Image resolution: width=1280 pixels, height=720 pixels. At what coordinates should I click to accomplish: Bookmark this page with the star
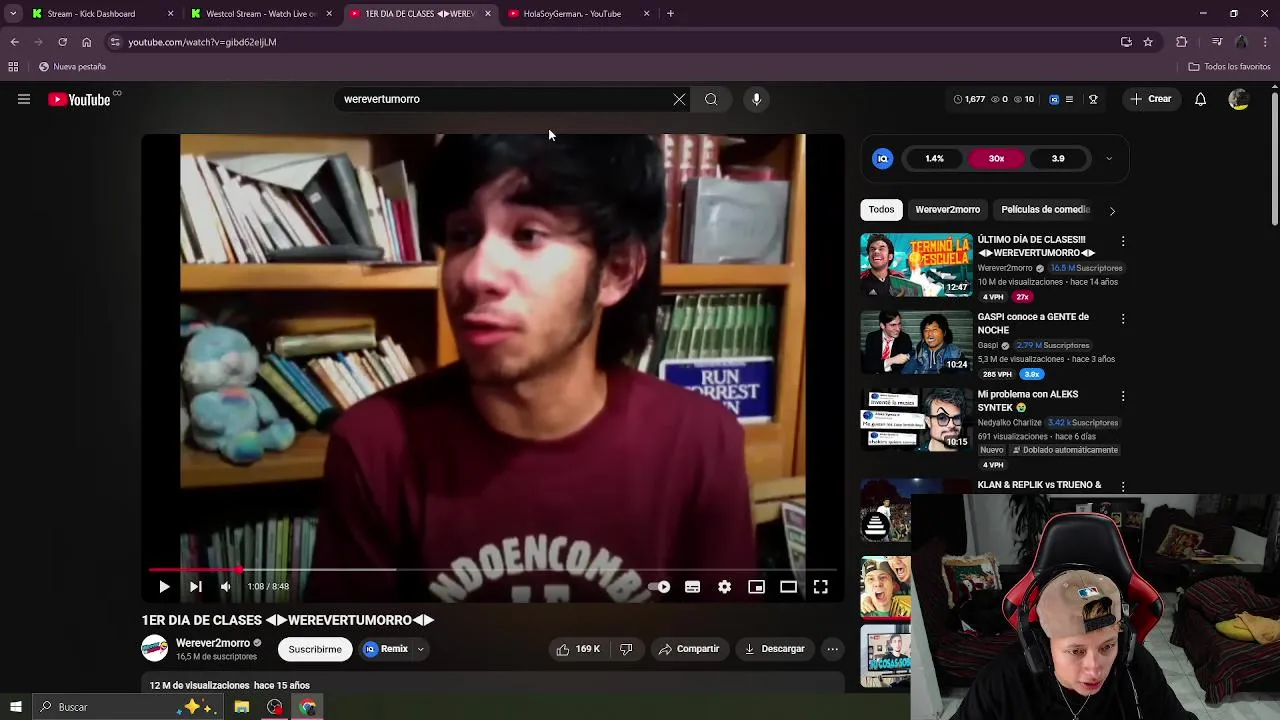tap(1148, 42)
